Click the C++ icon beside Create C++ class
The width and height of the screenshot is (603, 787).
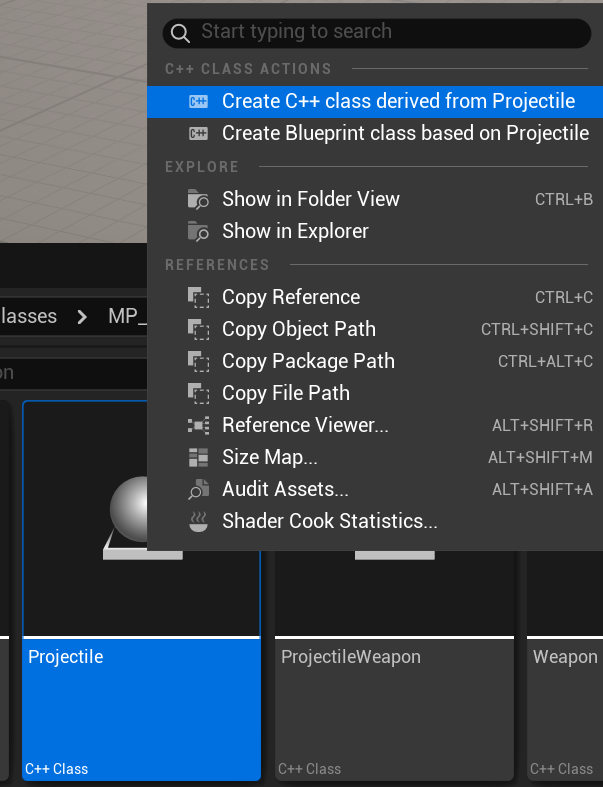(x=198, y=102)
